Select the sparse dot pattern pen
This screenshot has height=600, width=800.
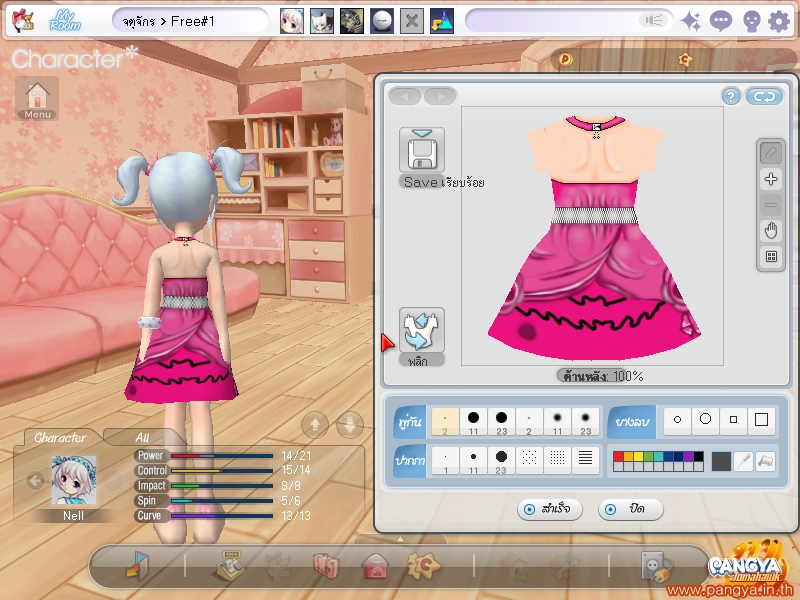[x=529, y=459]
